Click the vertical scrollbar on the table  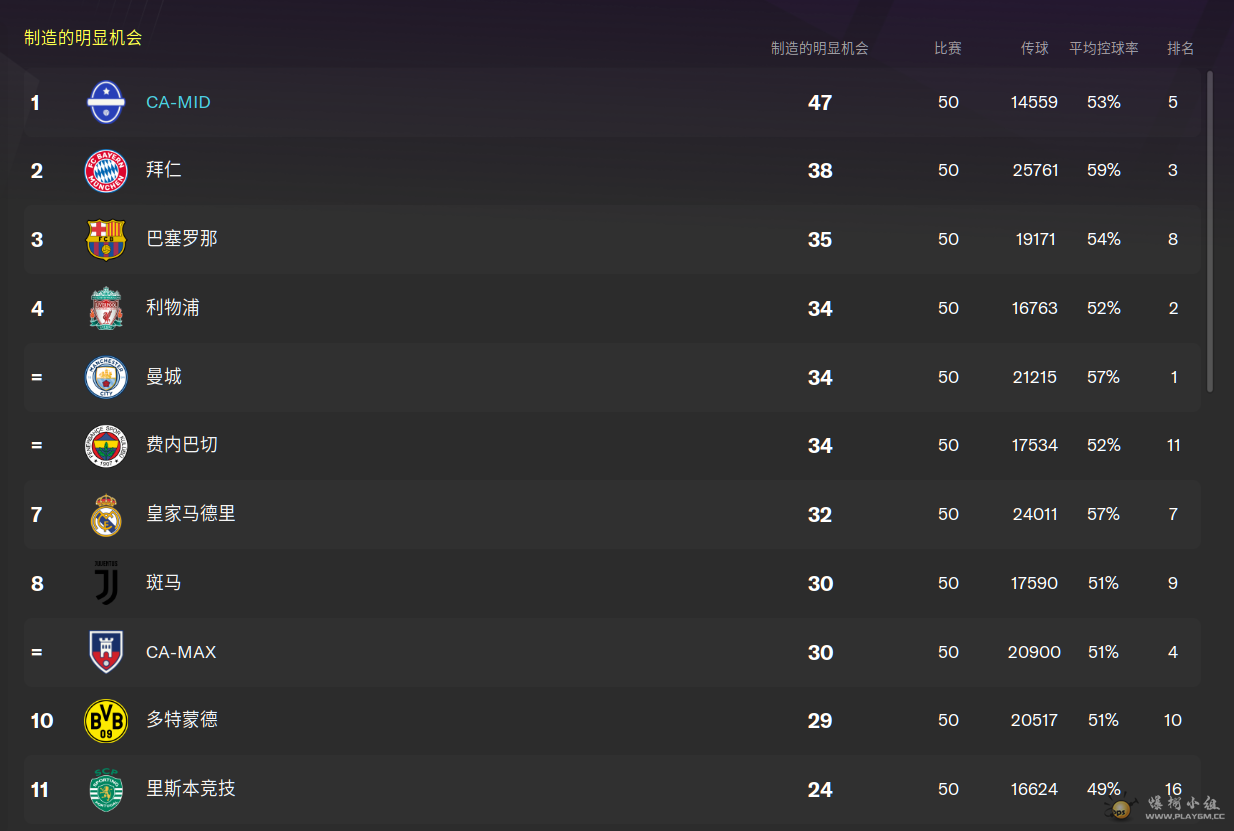click(1210, 230)
